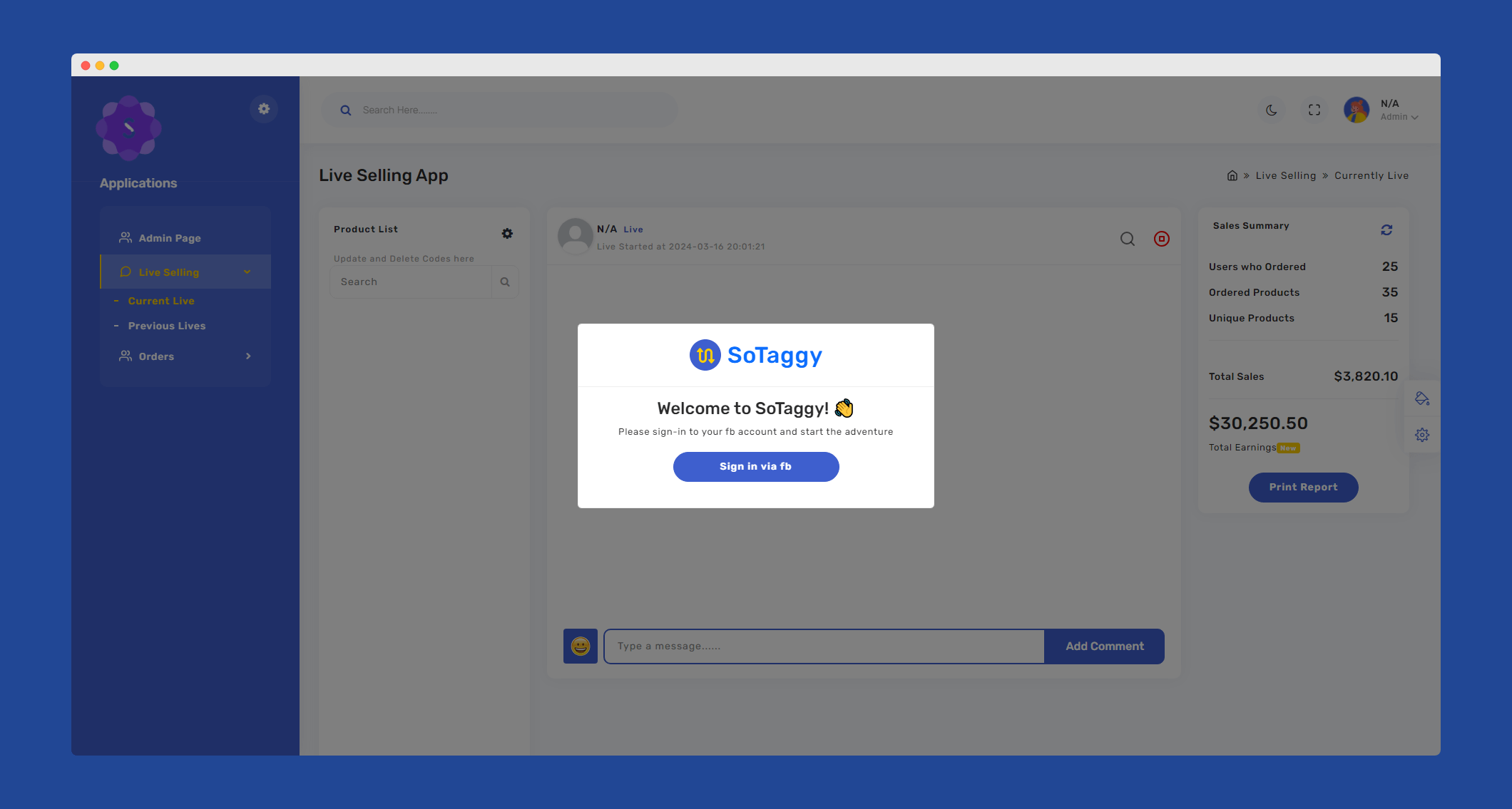1512x809 pixels.
Task: Click the Unique Products count 15
Action: [1391, 318]
